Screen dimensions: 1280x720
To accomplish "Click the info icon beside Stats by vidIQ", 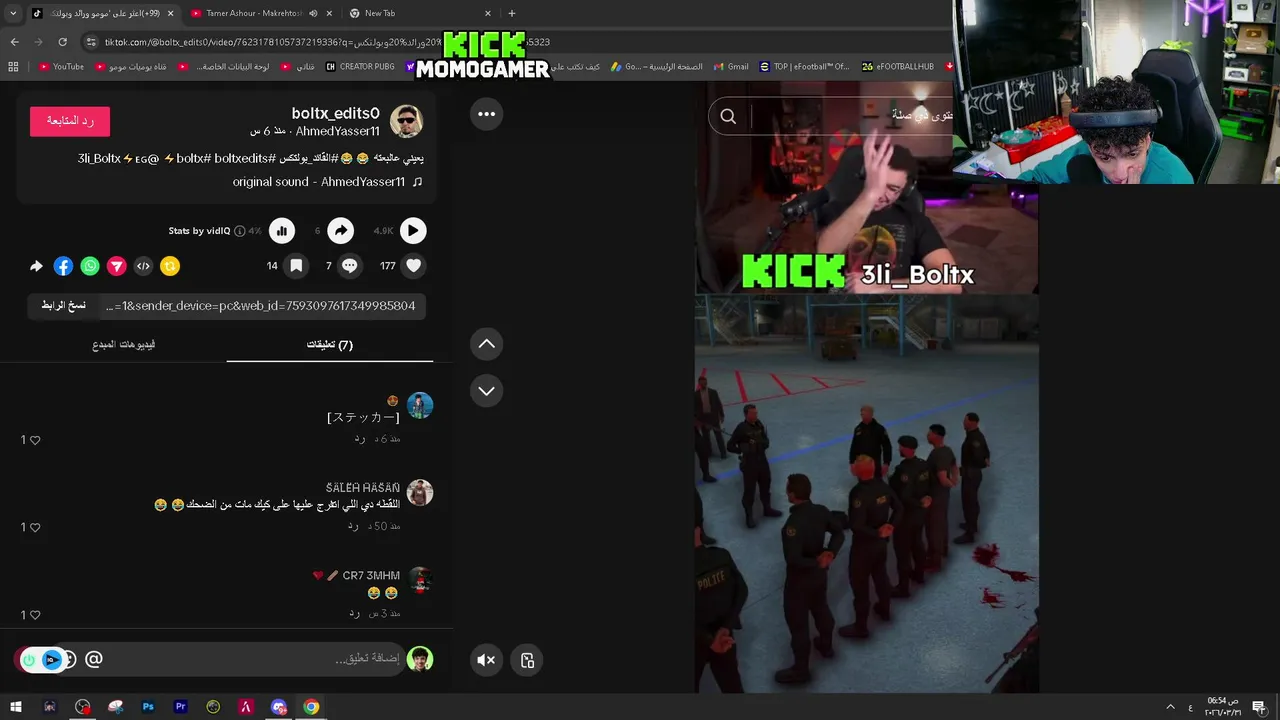I will (x=239, y=231).
